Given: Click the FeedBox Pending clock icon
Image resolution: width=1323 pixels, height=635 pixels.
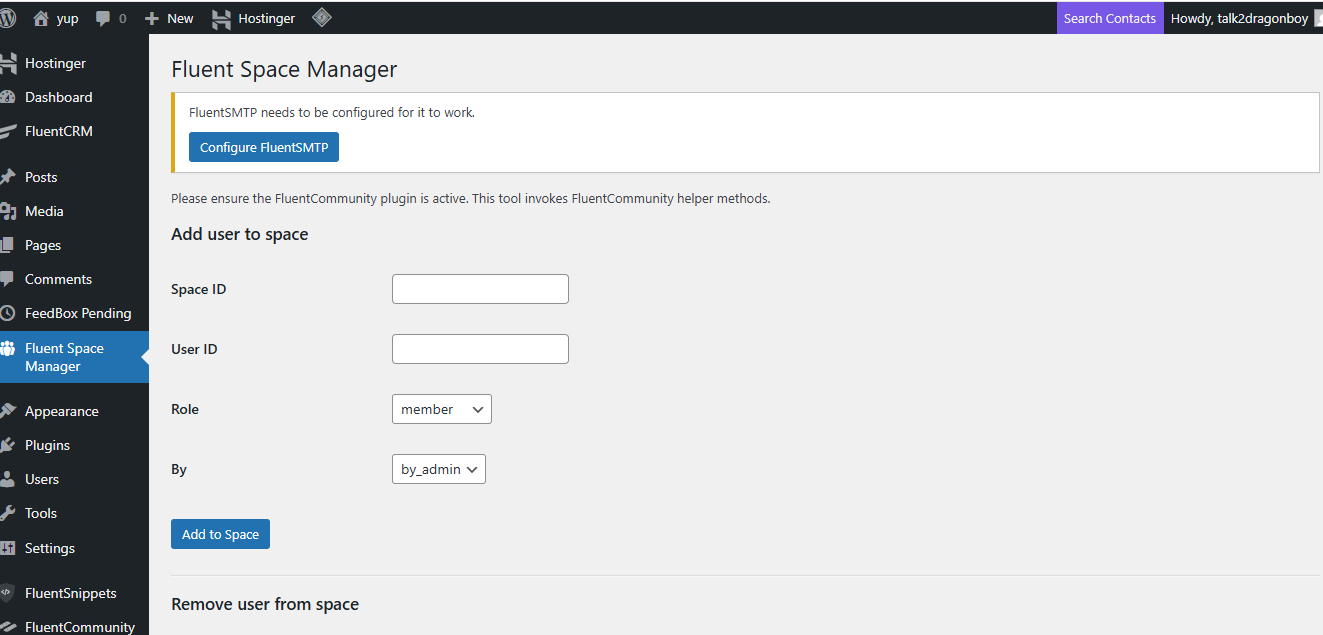Looking at the screenshot, I should [x=8, y=313].
